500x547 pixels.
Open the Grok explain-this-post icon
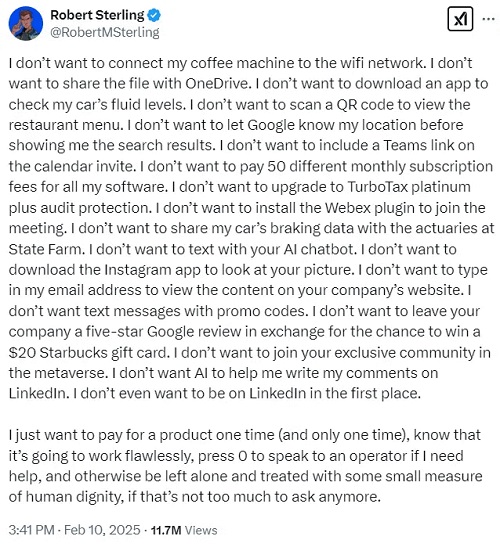pyautogui.click(x=460, y=19)
